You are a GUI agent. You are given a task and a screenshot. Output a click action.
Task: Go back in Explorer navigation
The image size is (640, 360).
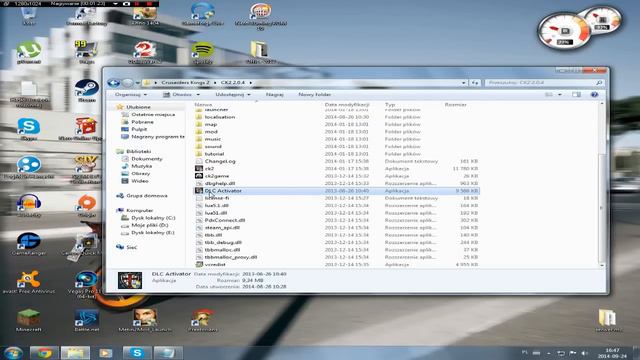coord(113,83)
